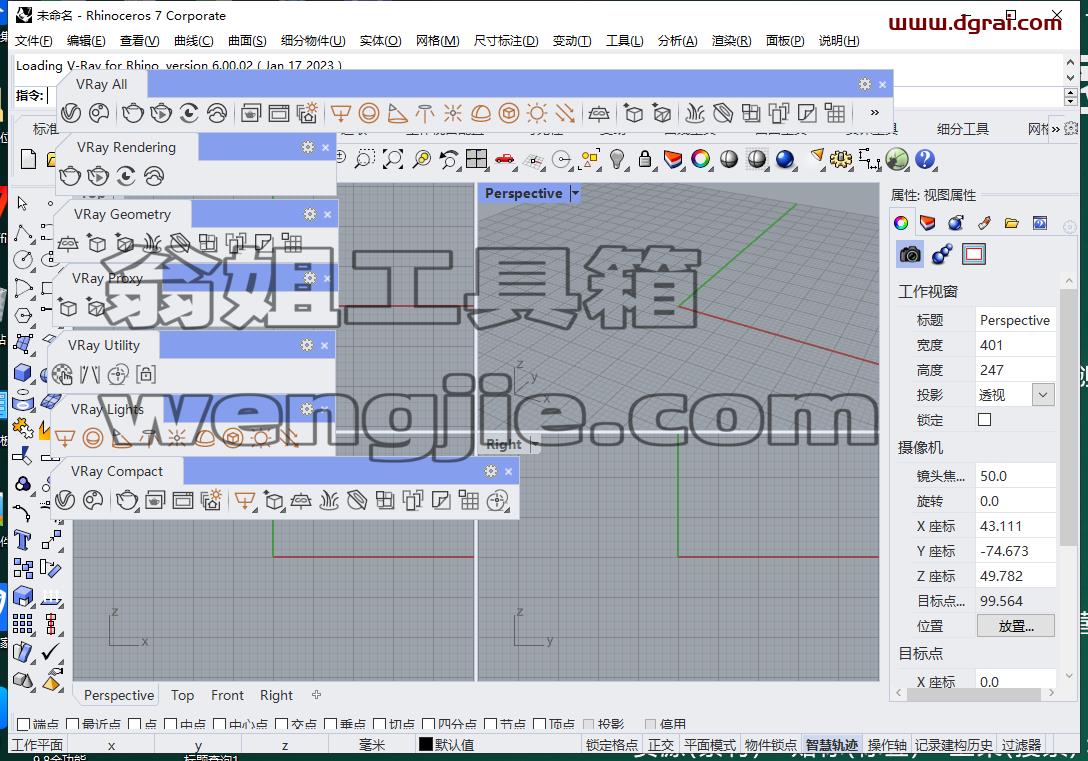Enable the 中点 object snap checkbox
The width and height of the screenshot is (1088, 761).
(170, 724)
